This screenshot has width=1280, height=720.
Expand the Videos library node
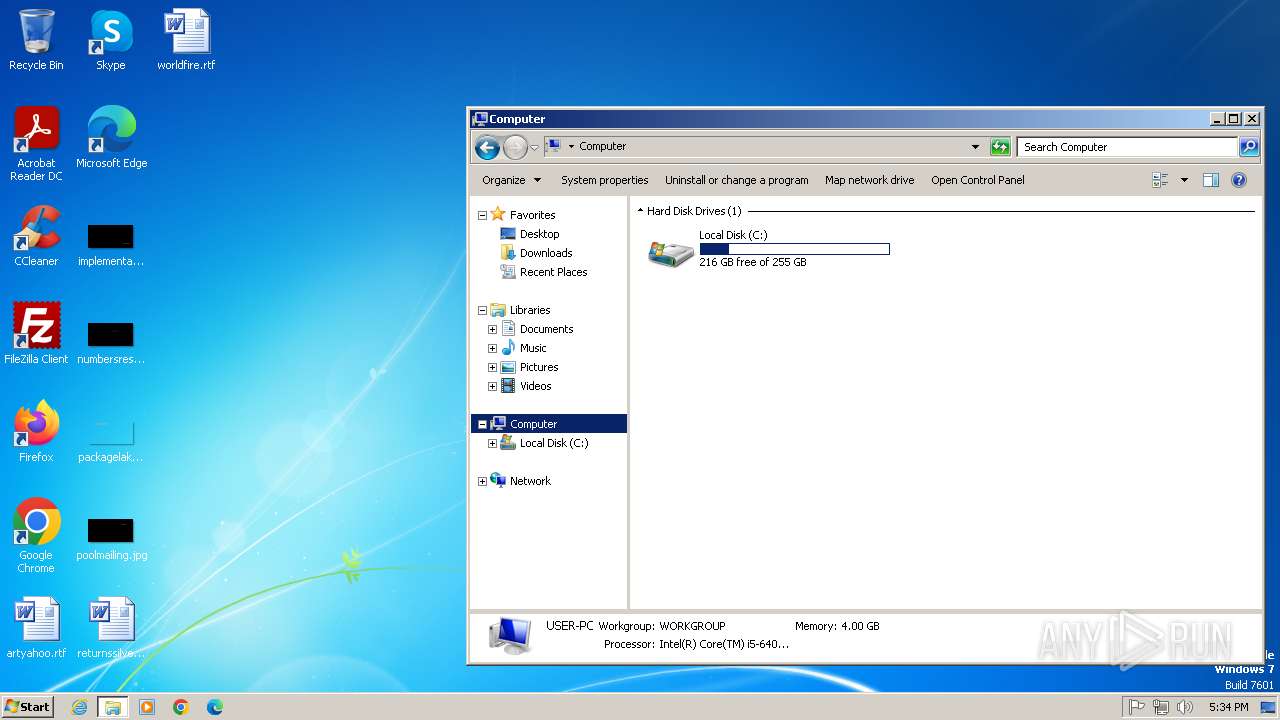click(492, 386)
